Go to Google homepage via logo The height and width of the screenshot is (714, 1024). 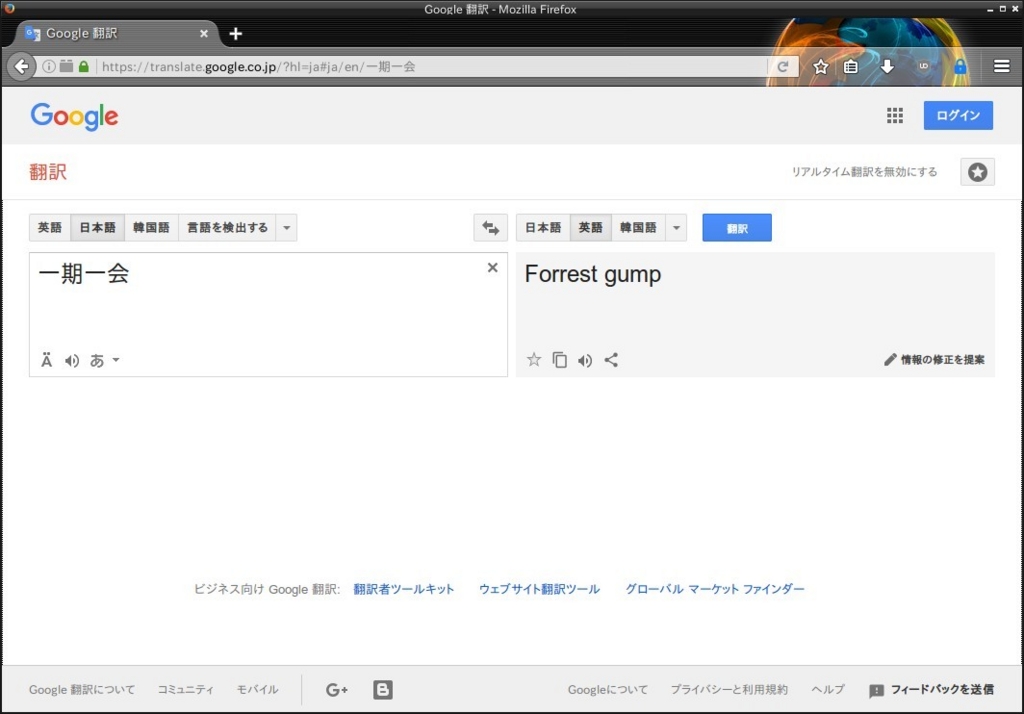[x=74, y=116]
